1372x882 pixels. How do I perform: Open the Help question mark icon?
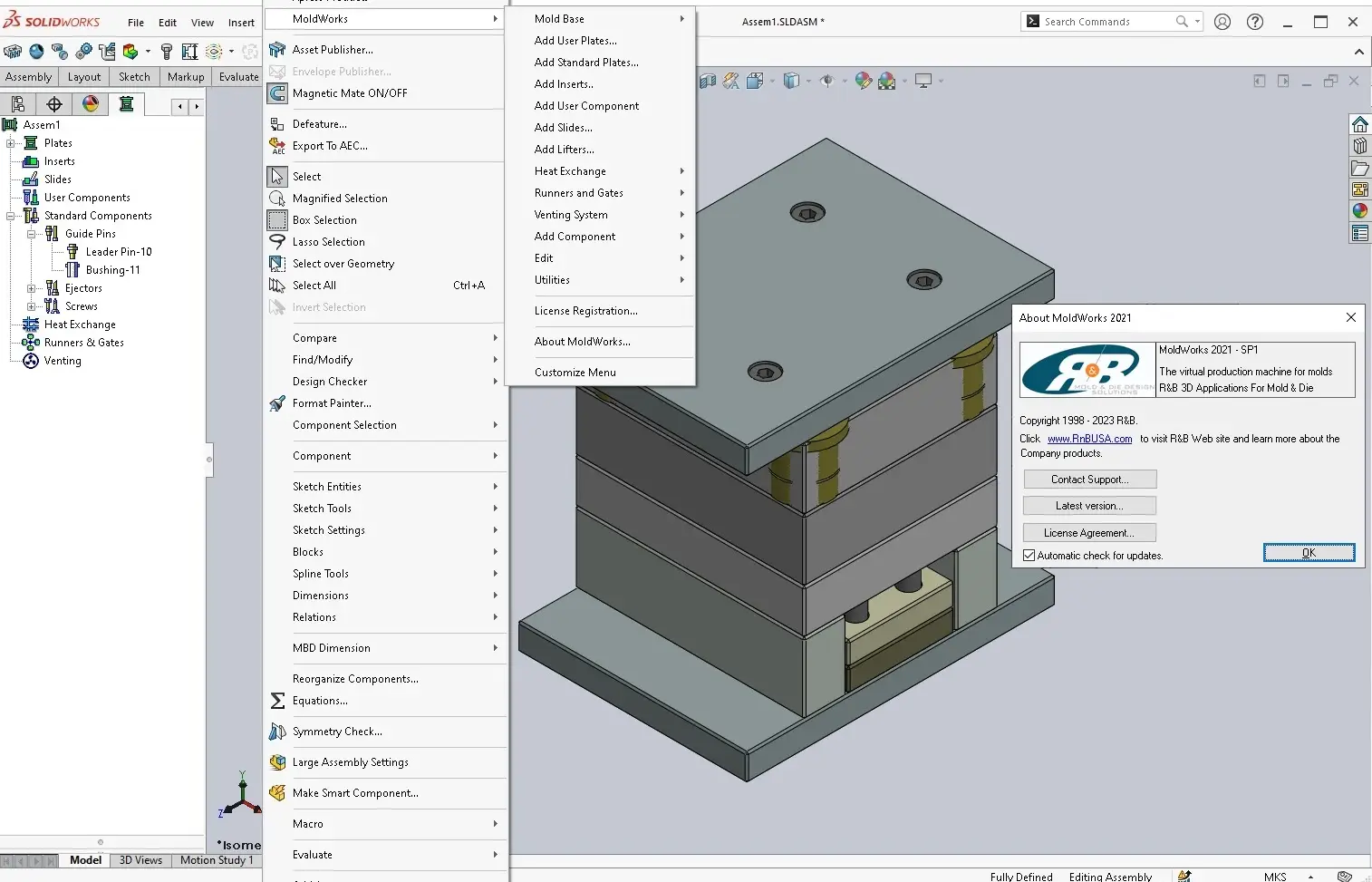[1255, 22]
